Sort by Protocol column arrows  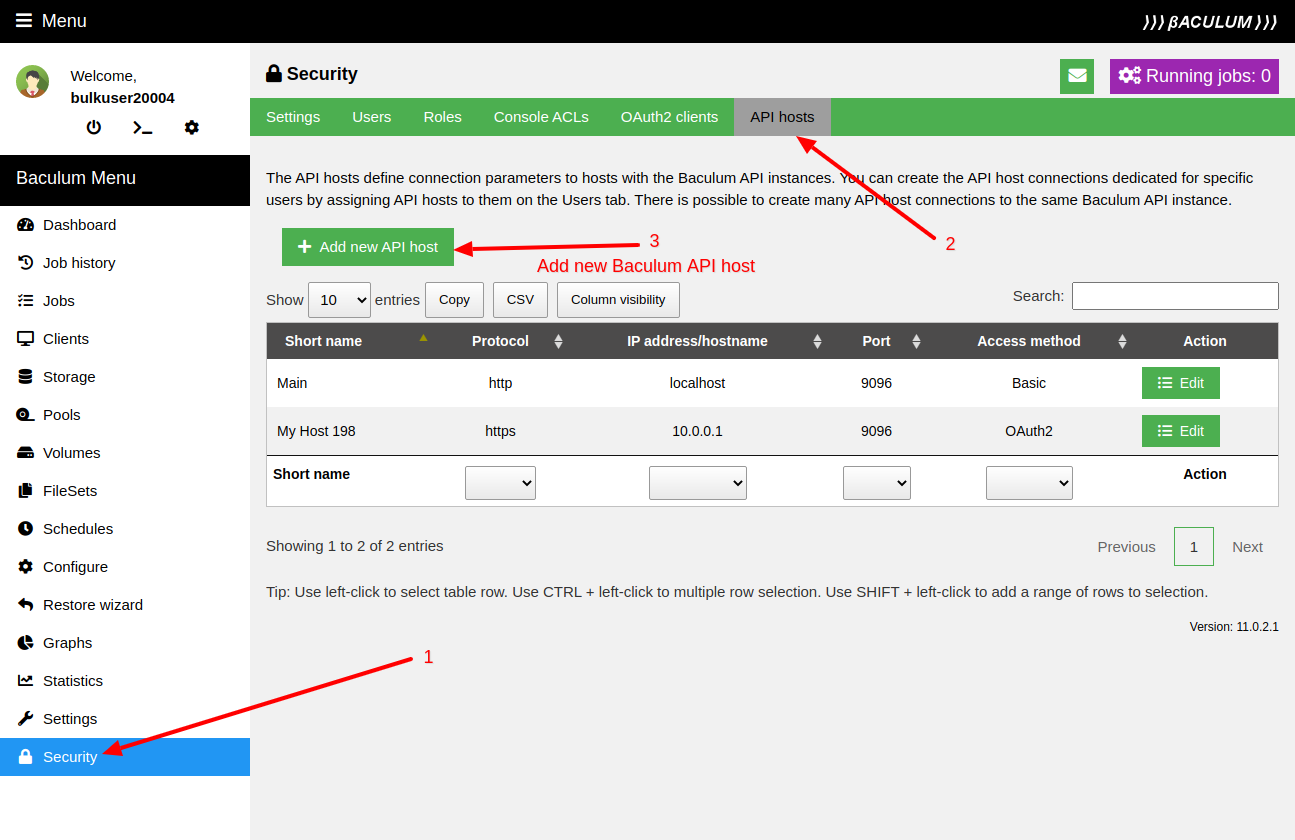coord(558,341)
